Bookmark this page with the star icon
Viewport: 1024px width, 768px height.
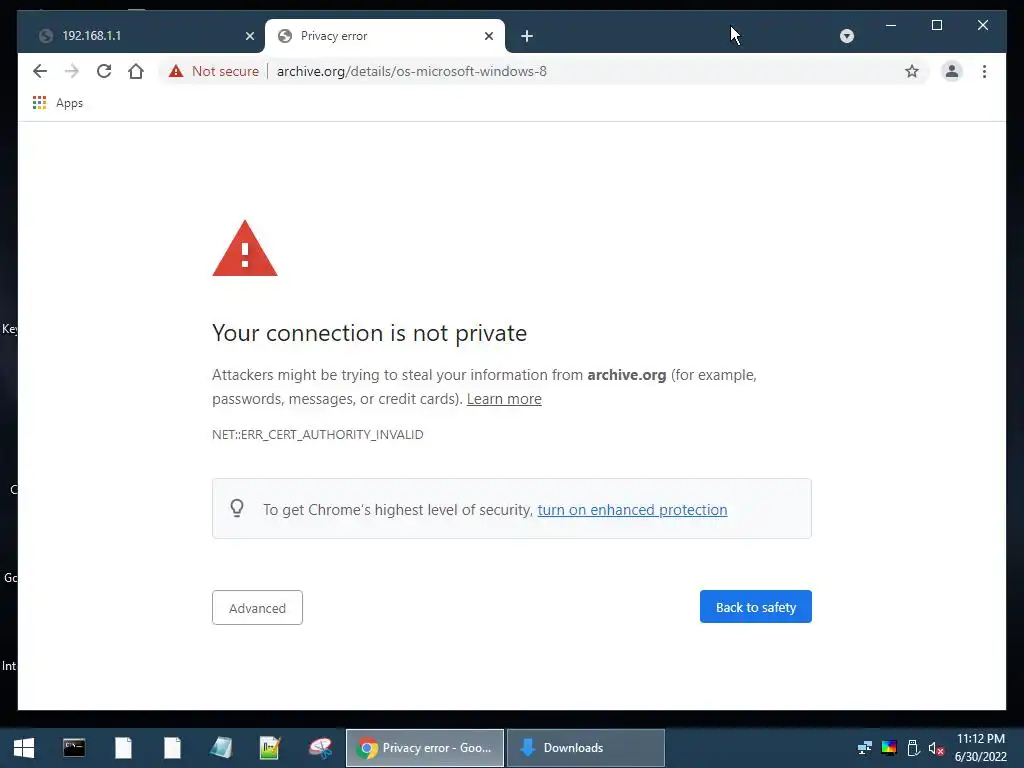tap(912, 71)
